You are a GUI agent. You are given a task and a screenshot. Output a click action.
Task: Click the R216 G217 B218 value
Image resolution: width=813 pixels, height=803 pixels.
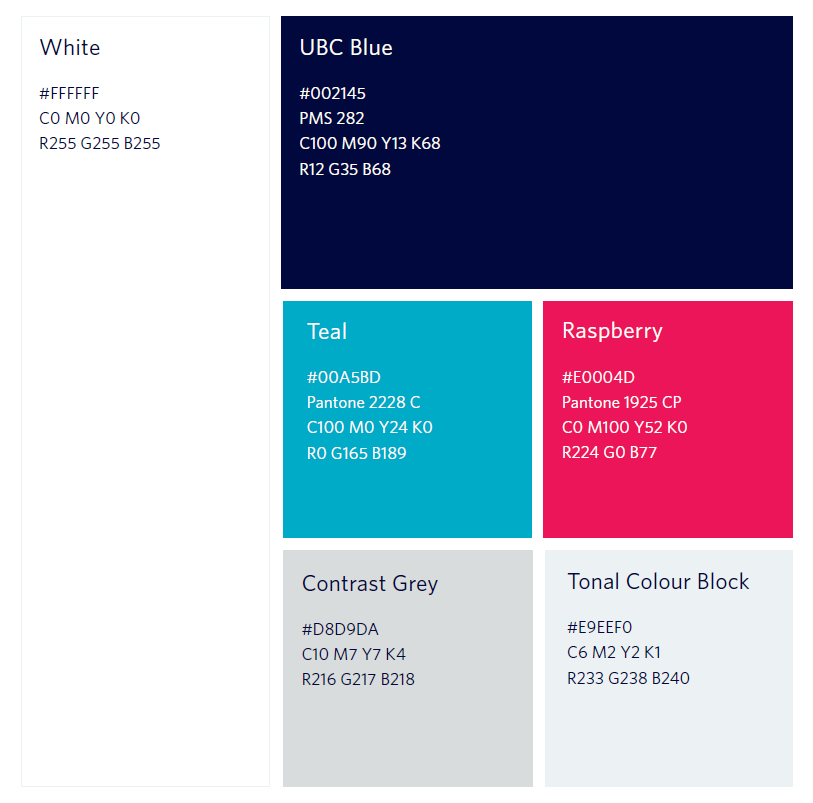coord(358,679)
